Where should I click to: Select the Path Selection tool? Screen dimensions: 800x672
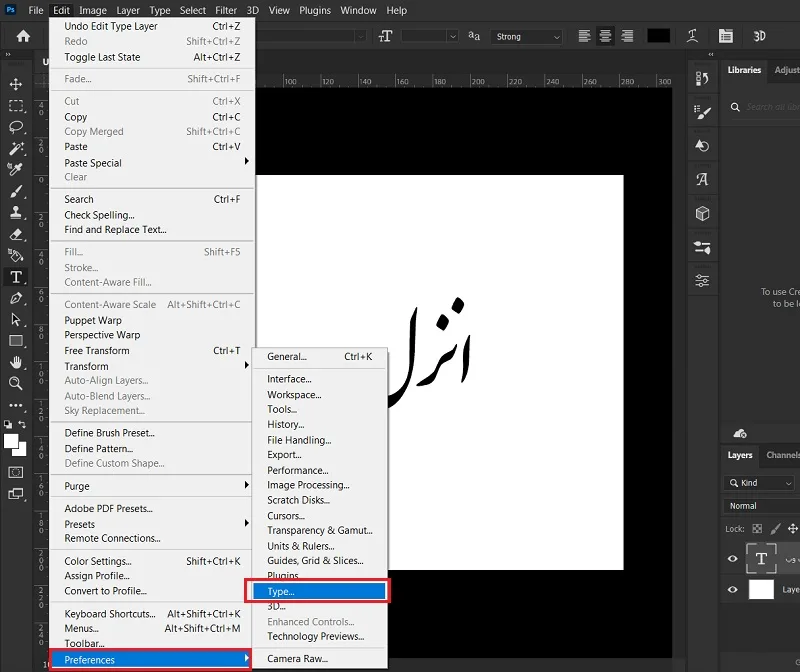coord(16,319)
